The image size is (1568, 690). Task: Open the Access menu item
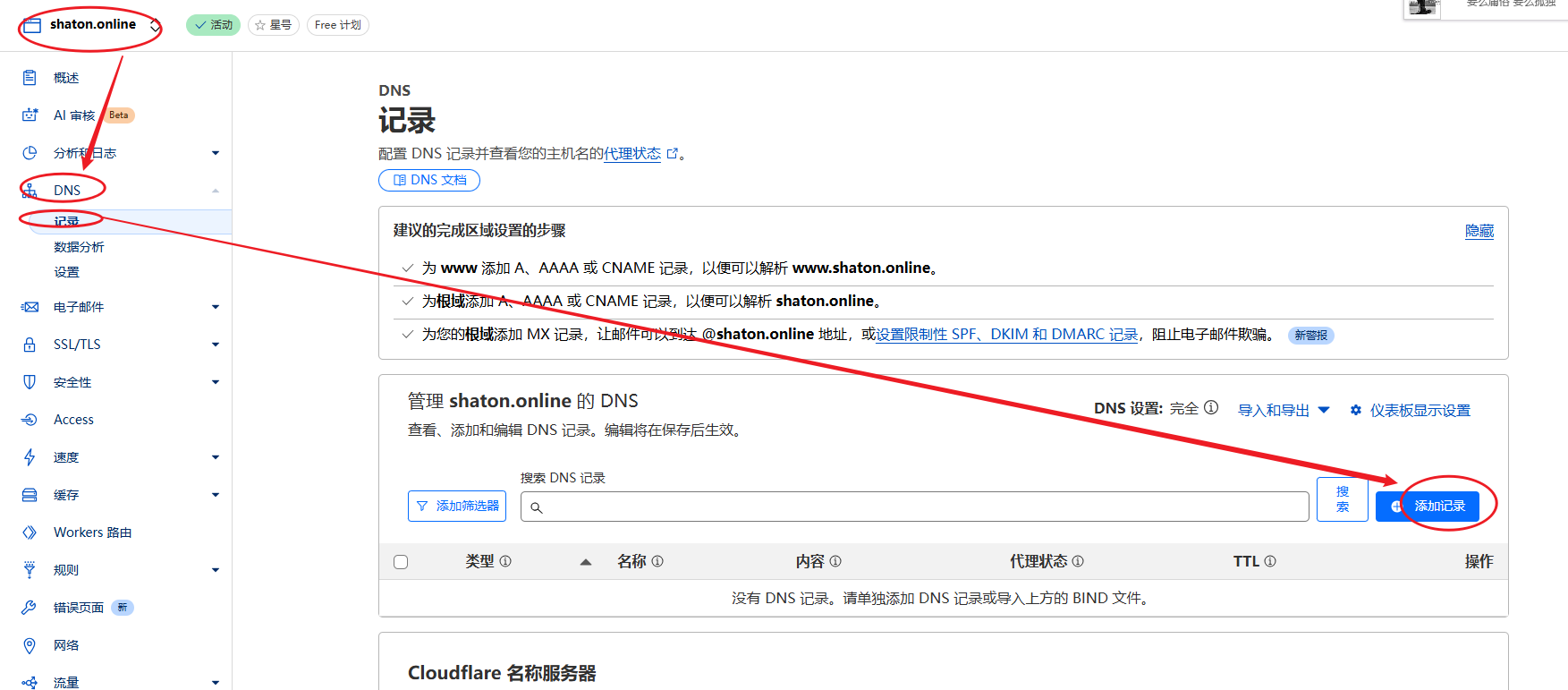click(x=73, y=420)
